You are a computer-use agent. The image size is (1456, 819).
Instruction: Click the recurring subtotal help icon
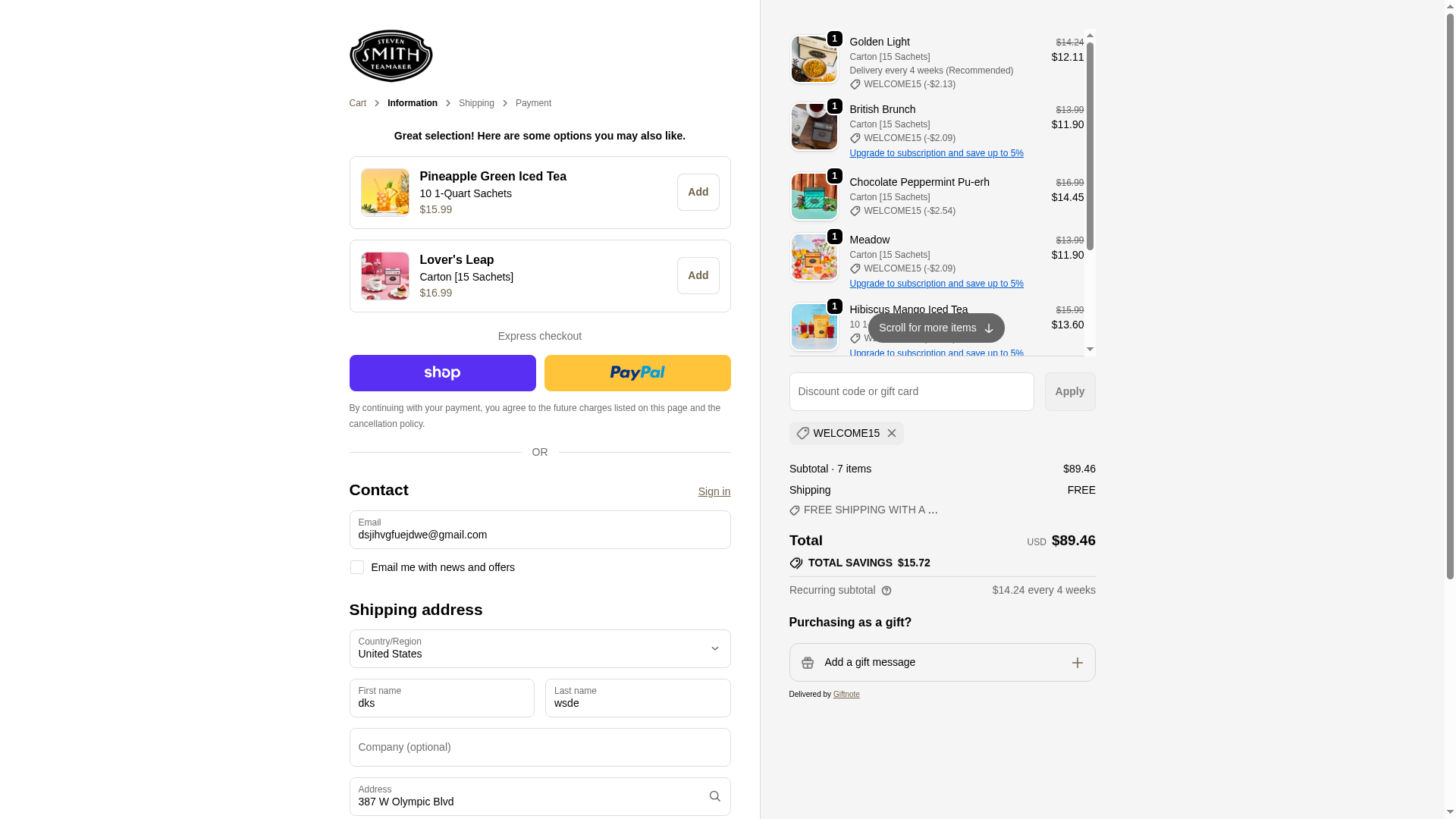pos(886,591)
